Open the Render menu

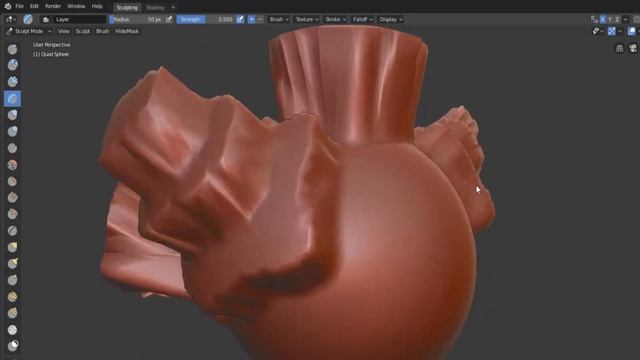[x=53, y=7]
